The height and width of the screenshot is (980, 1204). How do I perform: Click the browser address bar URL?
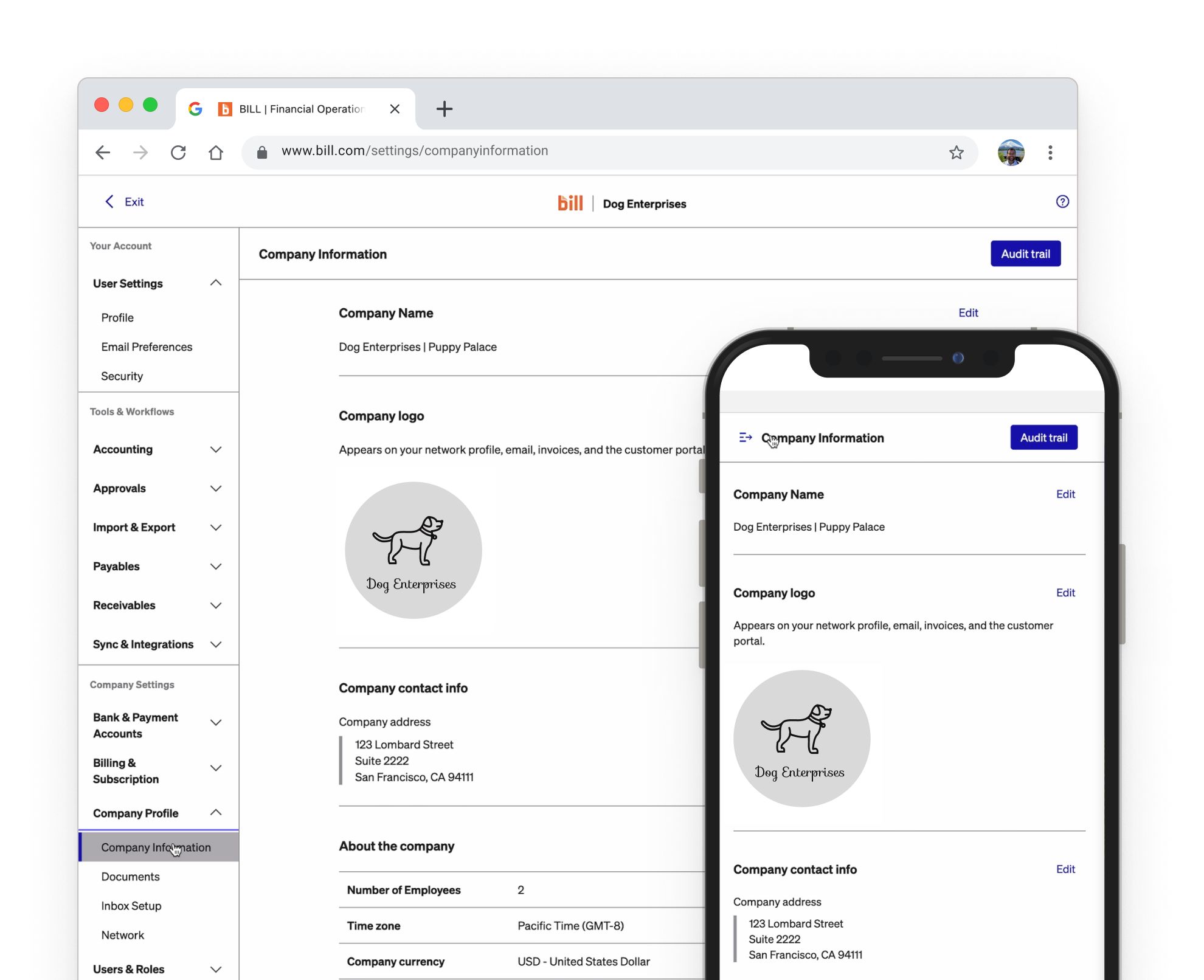[x=415, y=151]
